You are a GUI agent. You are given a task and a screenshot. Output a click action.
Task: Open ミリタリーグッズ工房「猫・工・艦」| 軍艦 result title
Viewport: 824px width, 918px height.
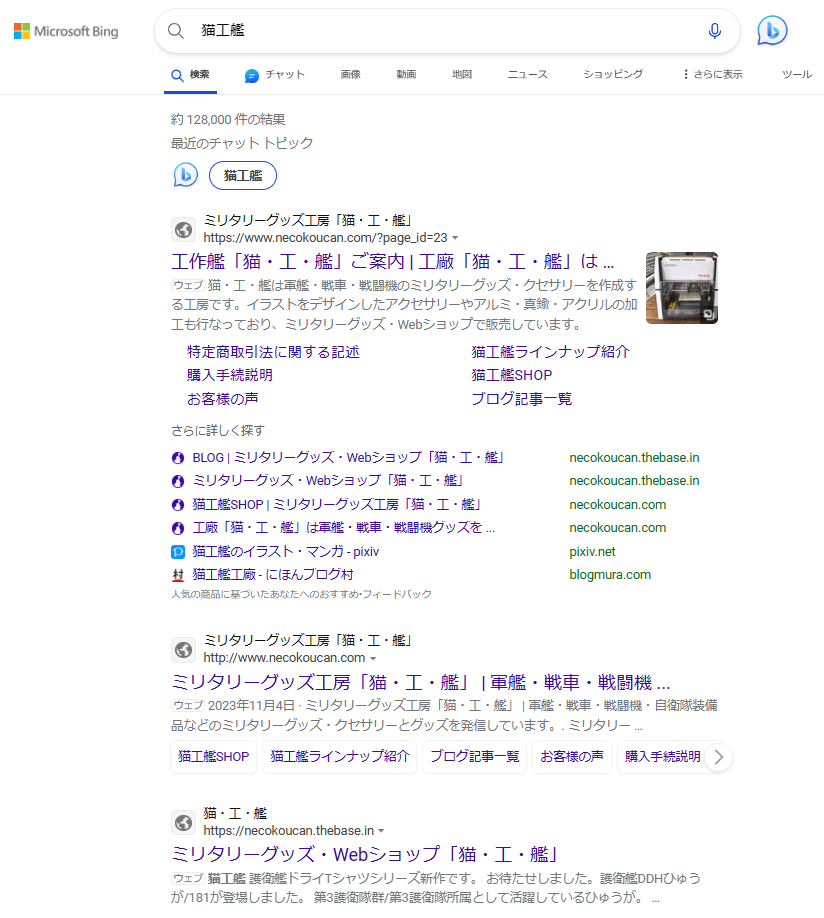point(420,682)
